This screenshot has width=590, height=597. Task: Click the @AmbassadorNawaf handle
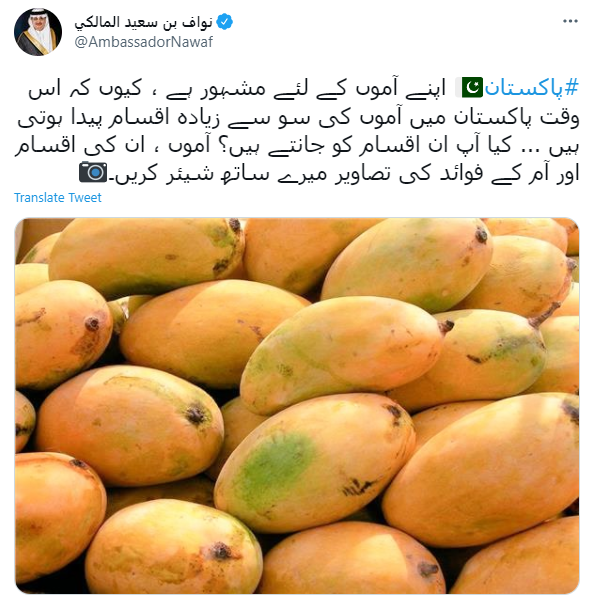(144, 42)
